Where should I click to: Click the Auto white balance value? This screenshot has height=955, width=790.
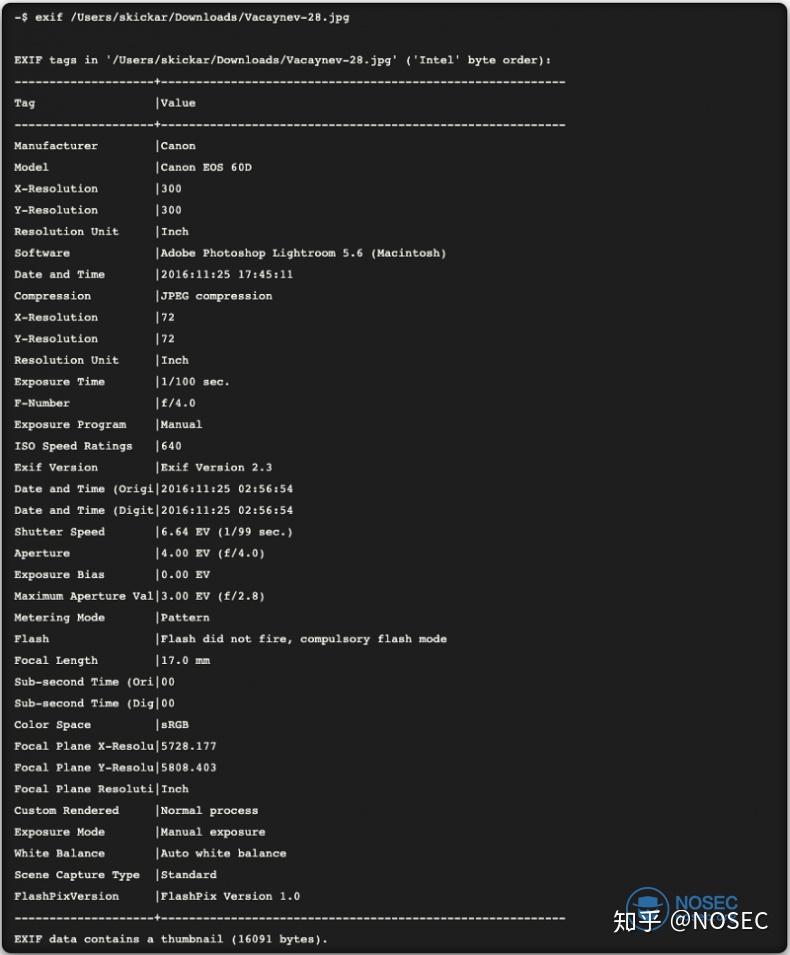pos(223,853)
